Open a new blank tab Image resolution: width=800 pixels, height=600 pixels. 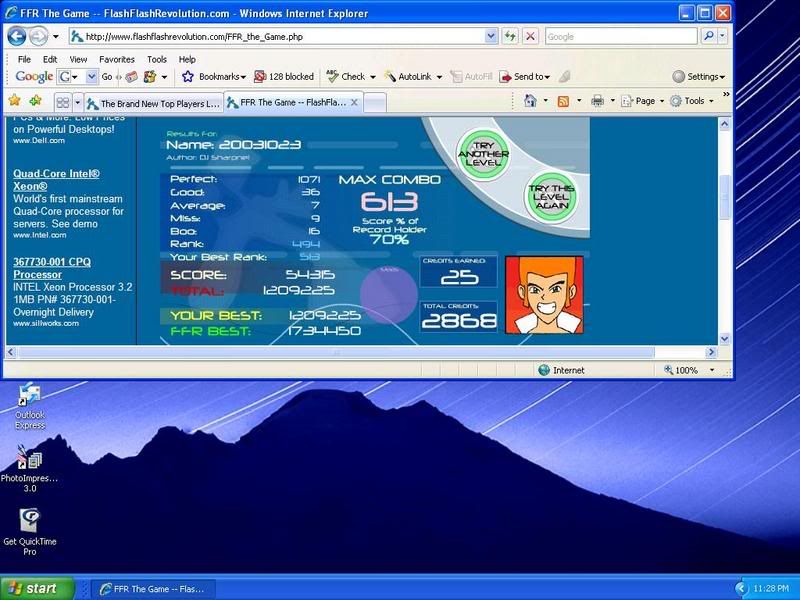click(x=375, y=103)
